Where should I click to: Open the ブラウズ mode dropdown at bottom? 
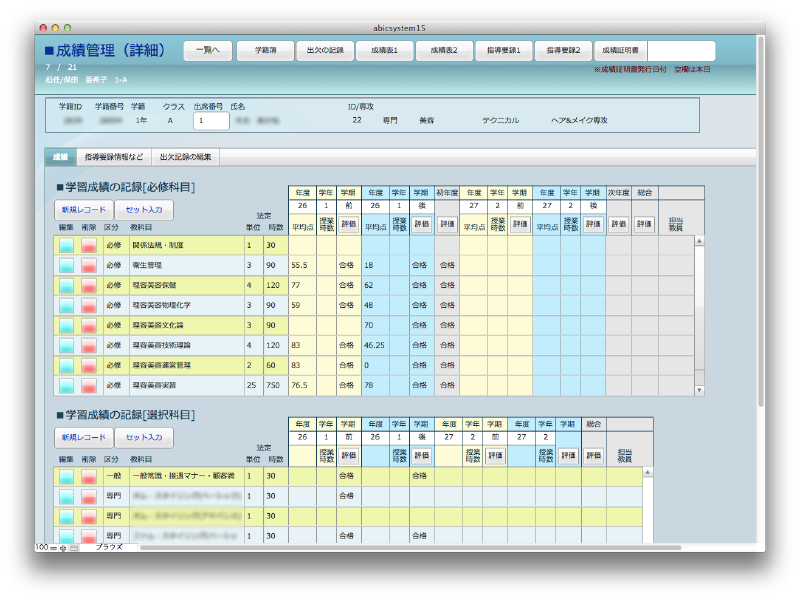click(x=109, y=548)
